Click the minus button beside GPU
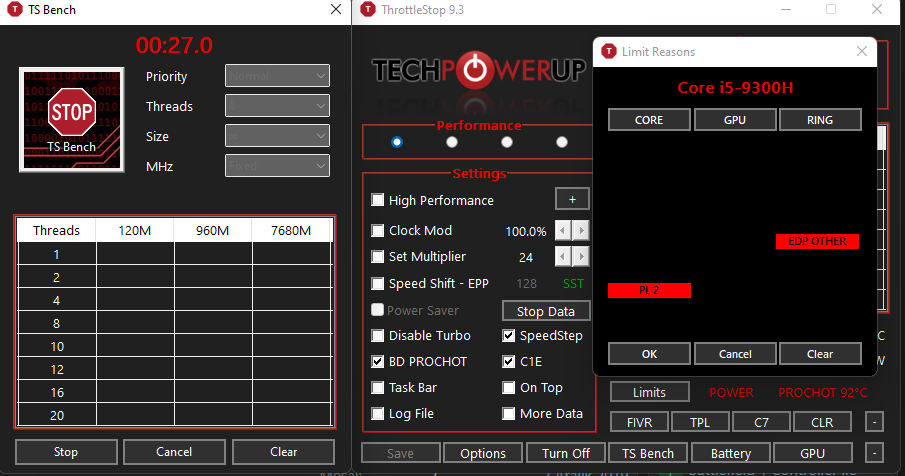905x476 pixels. click(x=874, y=453)
